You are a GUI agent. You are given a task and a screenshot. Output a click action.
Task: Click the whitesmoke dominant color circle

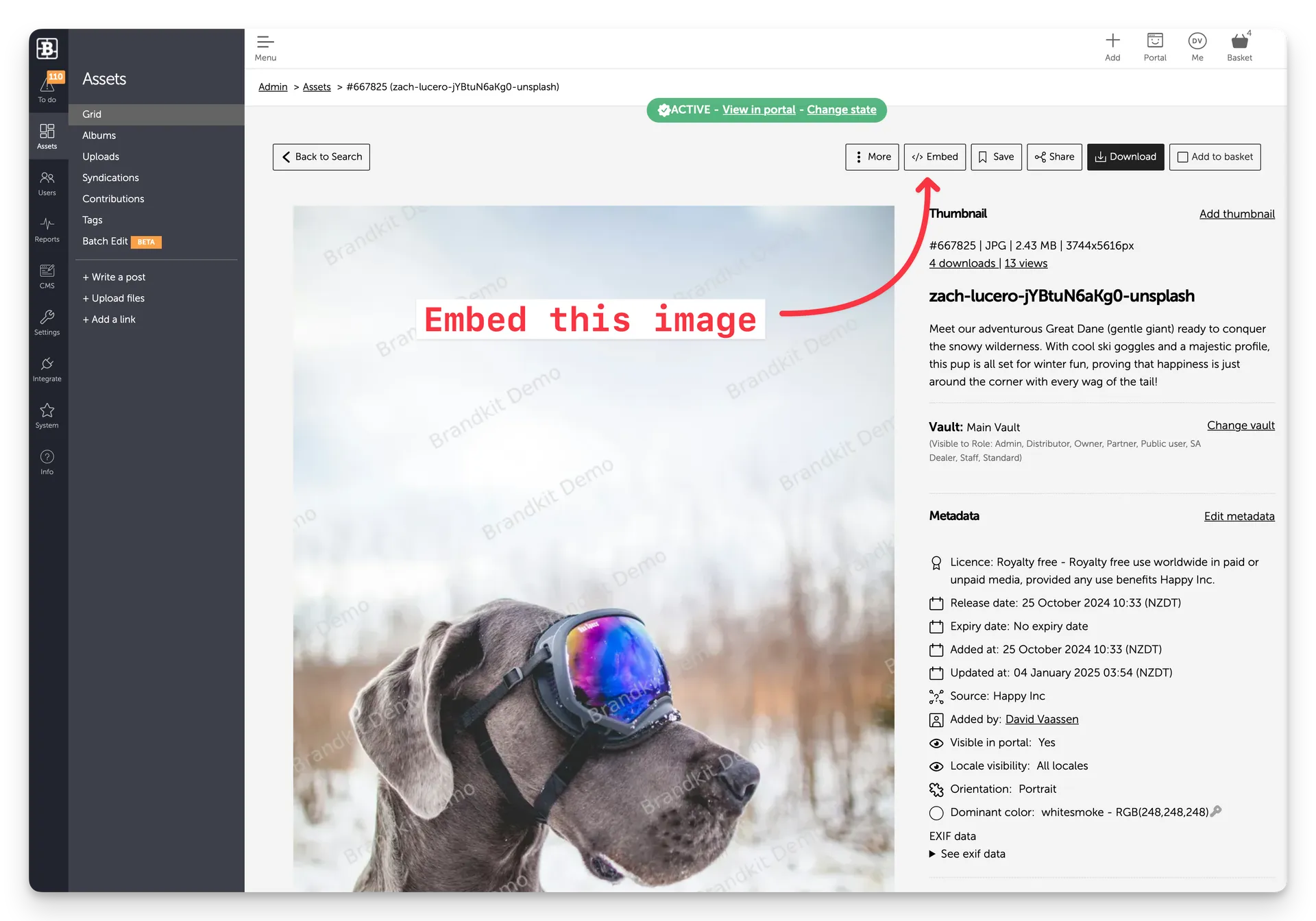[x=936, y=813]
